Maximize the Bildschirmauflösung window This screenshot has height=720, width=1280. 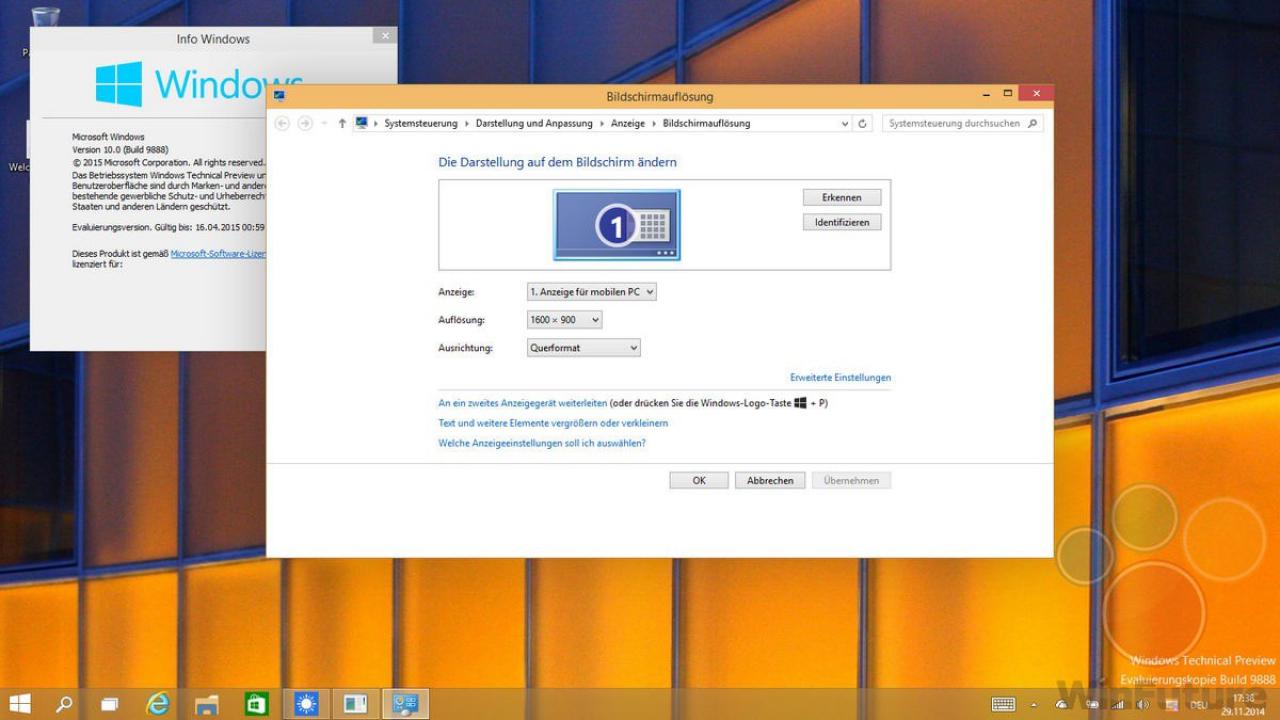coord(1007,94)
